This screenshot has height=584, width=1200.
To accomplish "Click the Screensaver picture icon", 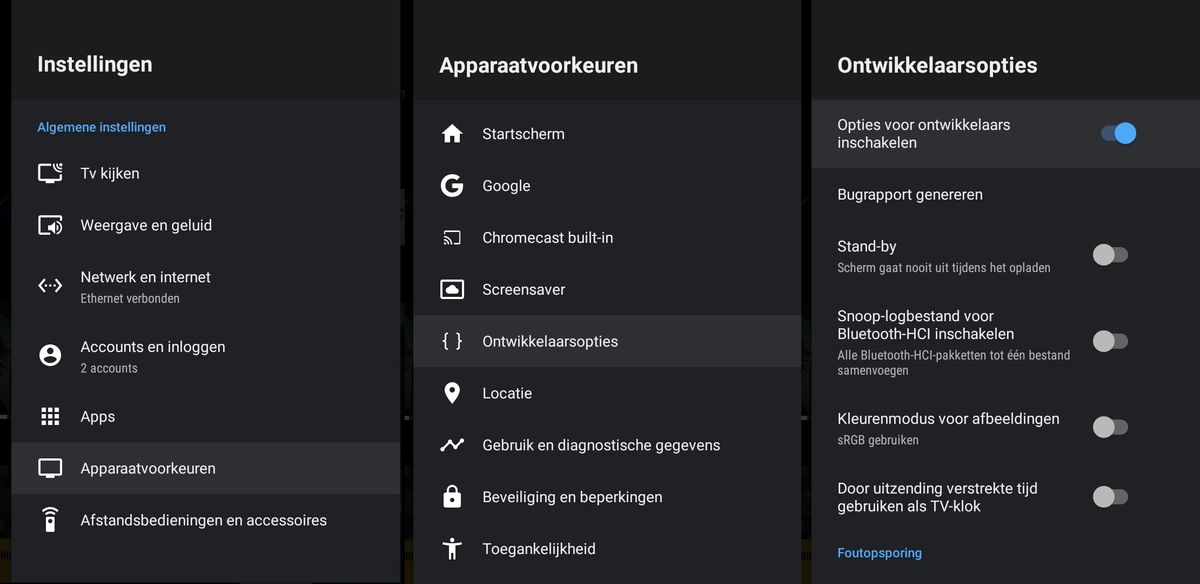I will 453,289.
